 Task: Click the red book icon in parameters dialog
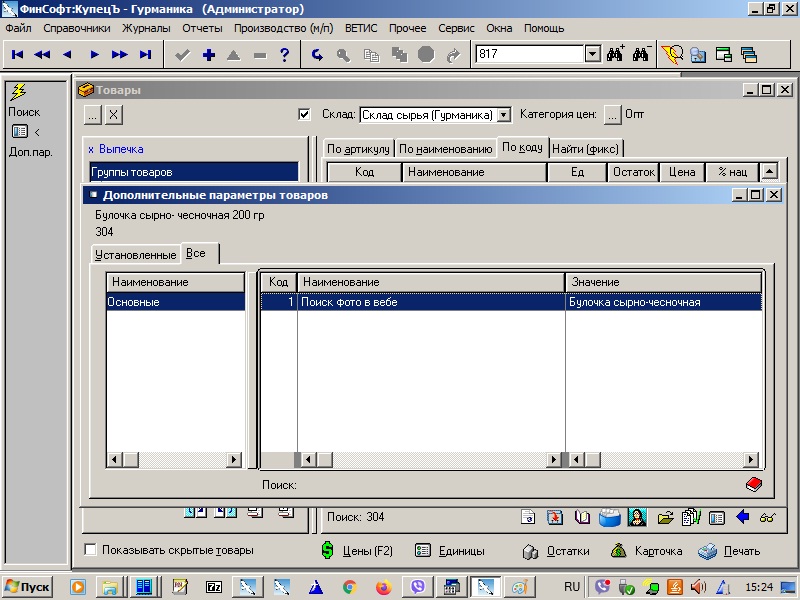(x=753, y=484)
